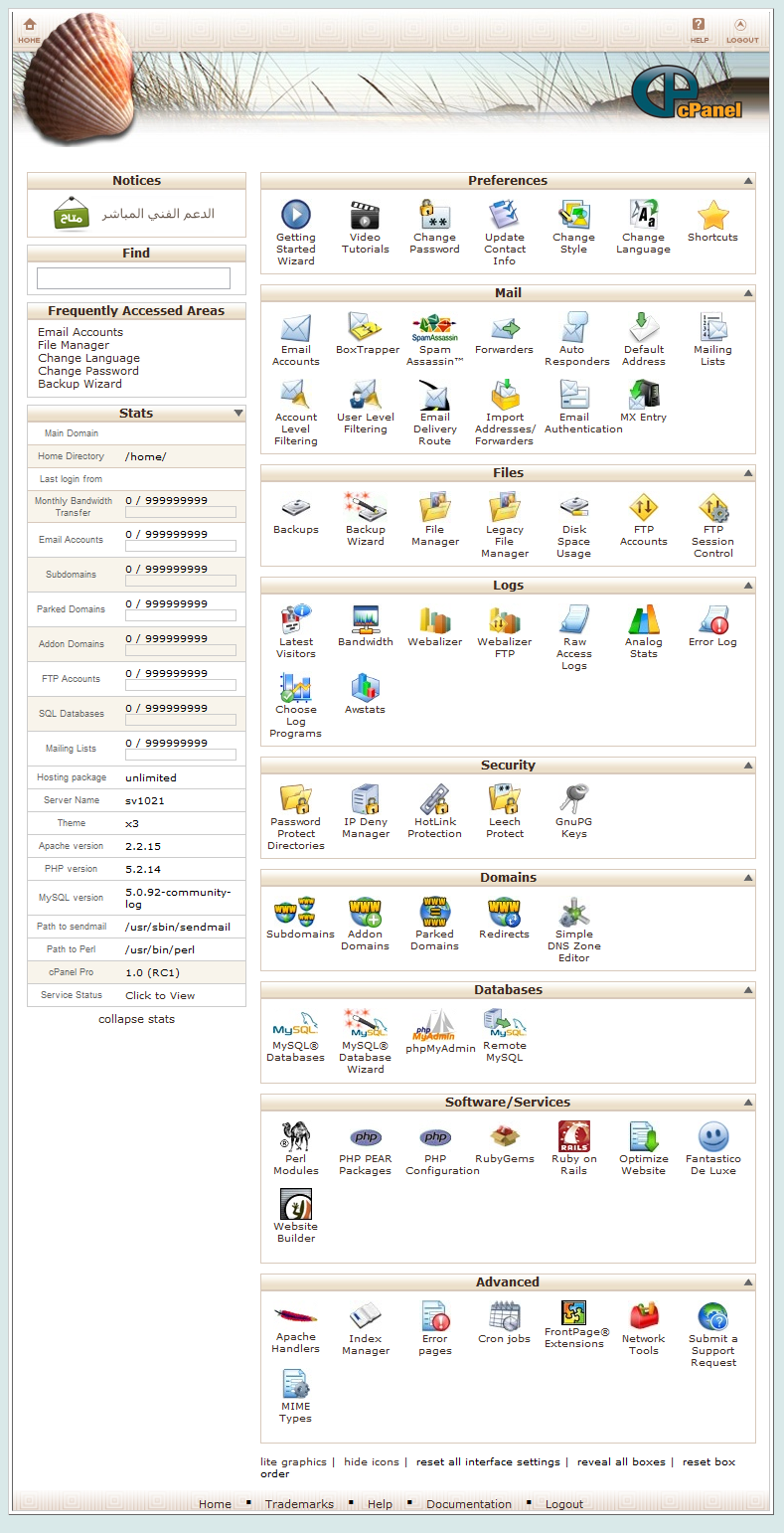Open Cron jobs
This screenshot has height=1533, width=784.
coord(505,1316)
